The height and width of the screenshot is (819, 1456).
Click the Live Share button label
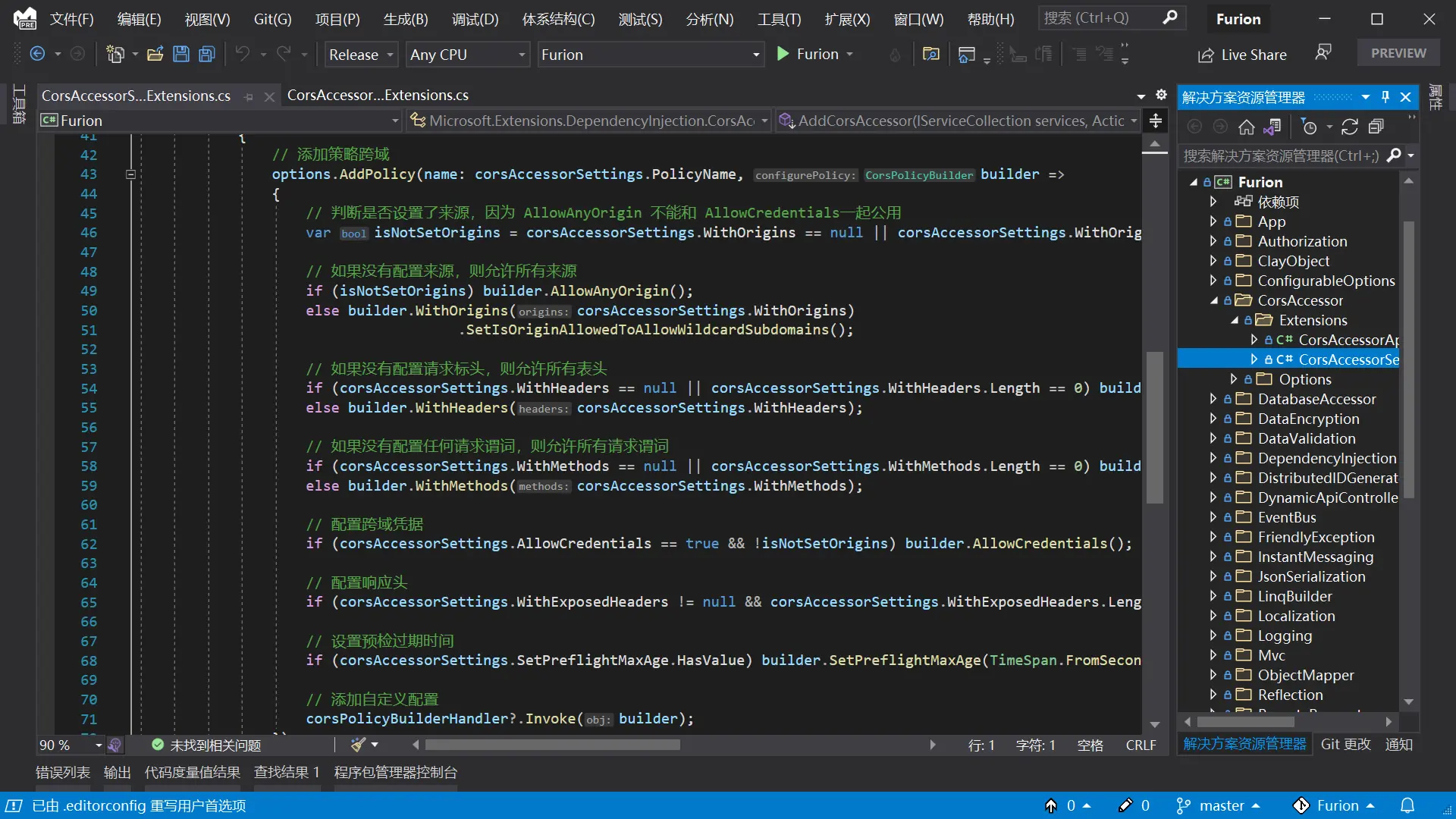coord(1254,55)
